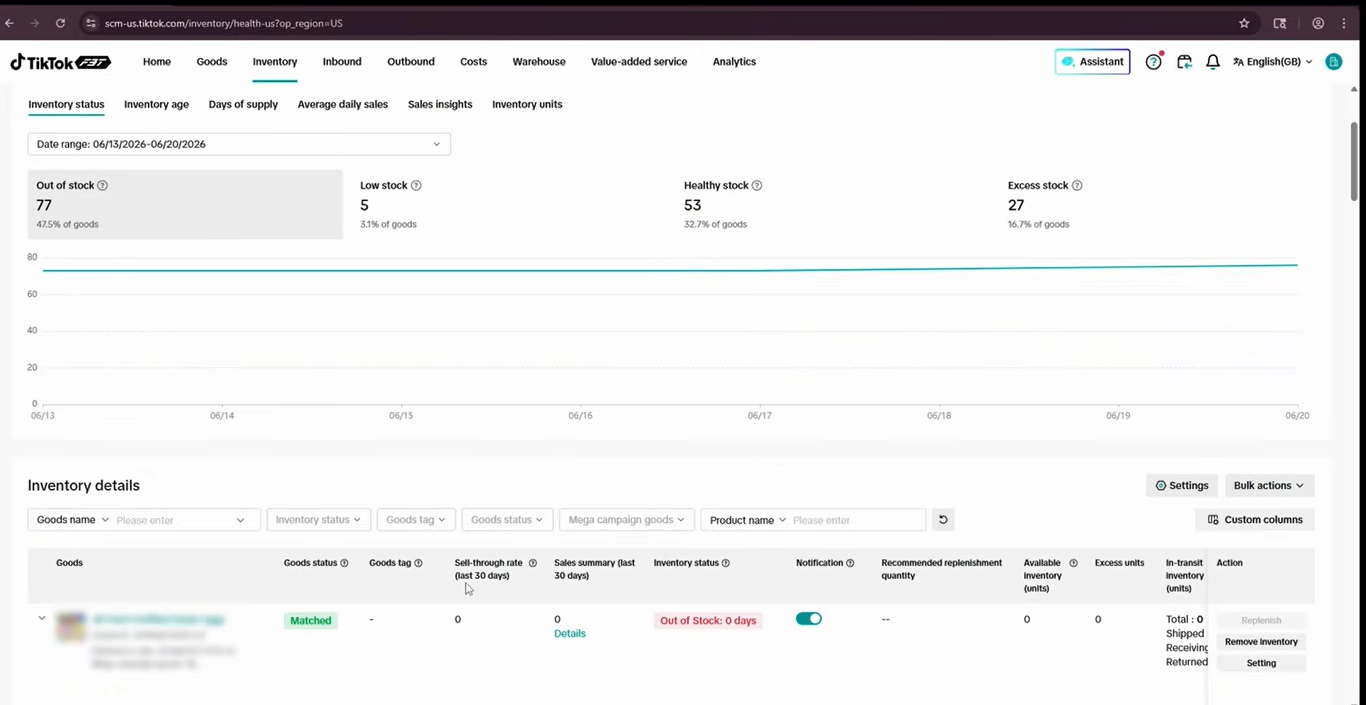Switch to the Inventory units tab

[527, 104]
